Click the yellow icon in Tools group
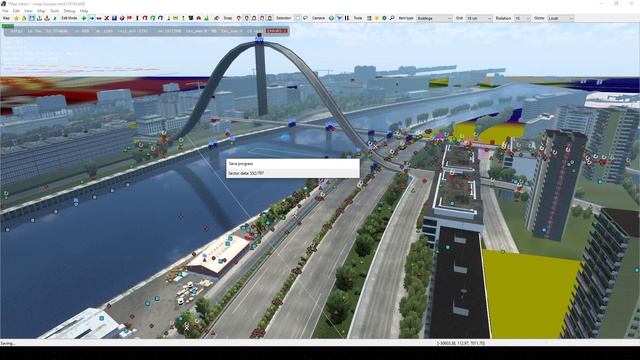 point(377,18)
